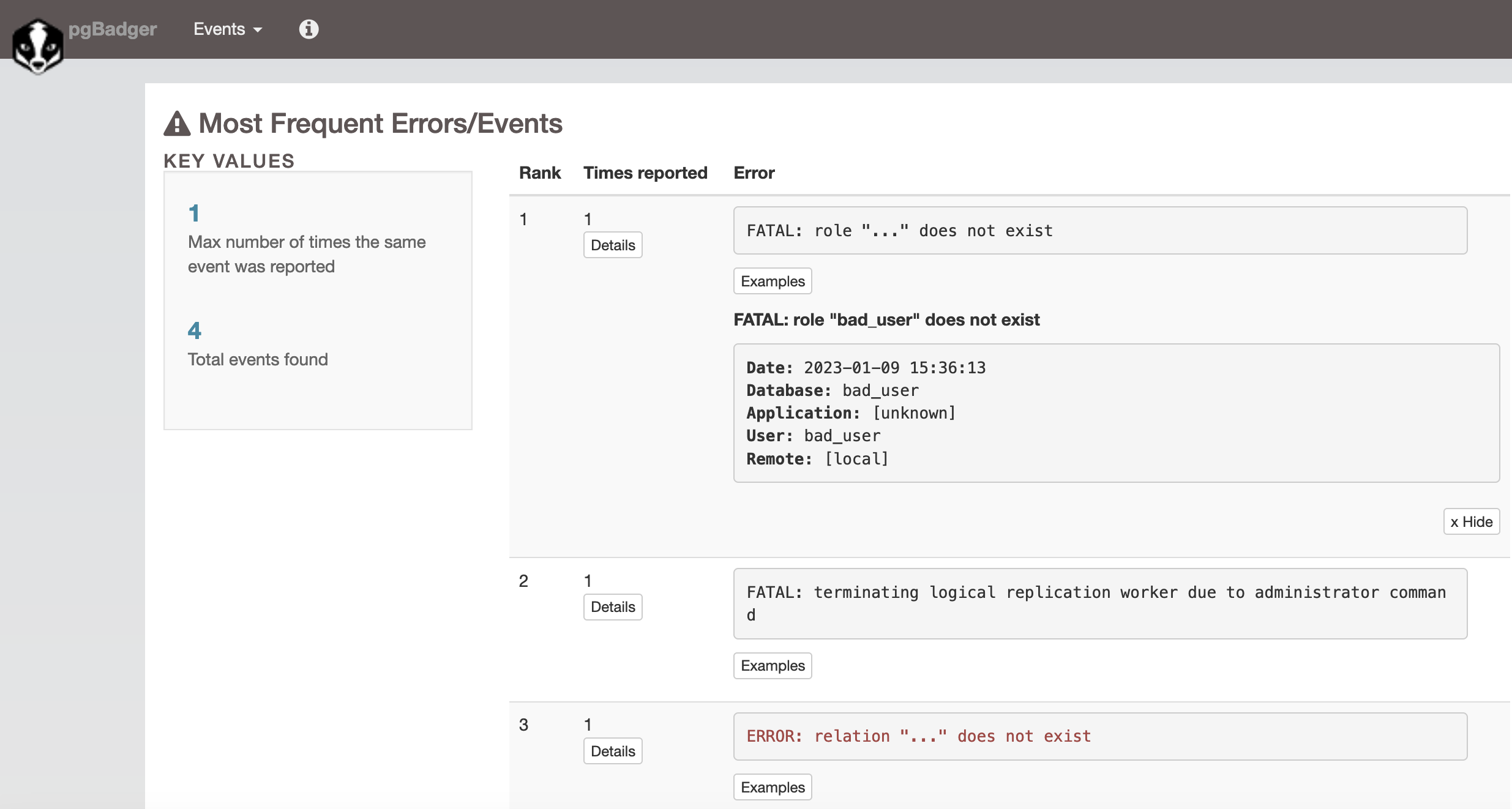Select the terminating logical replication worker message
The width and height of the screenshot is (1512, 809).
[x=1100, y=603]
